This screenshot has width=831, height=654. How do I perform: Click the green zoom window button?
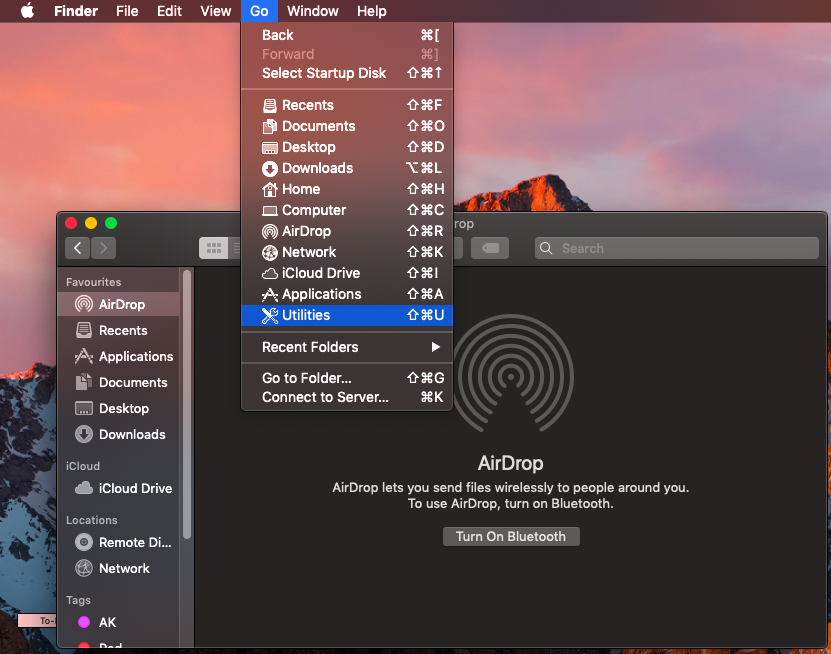(111, 223)
